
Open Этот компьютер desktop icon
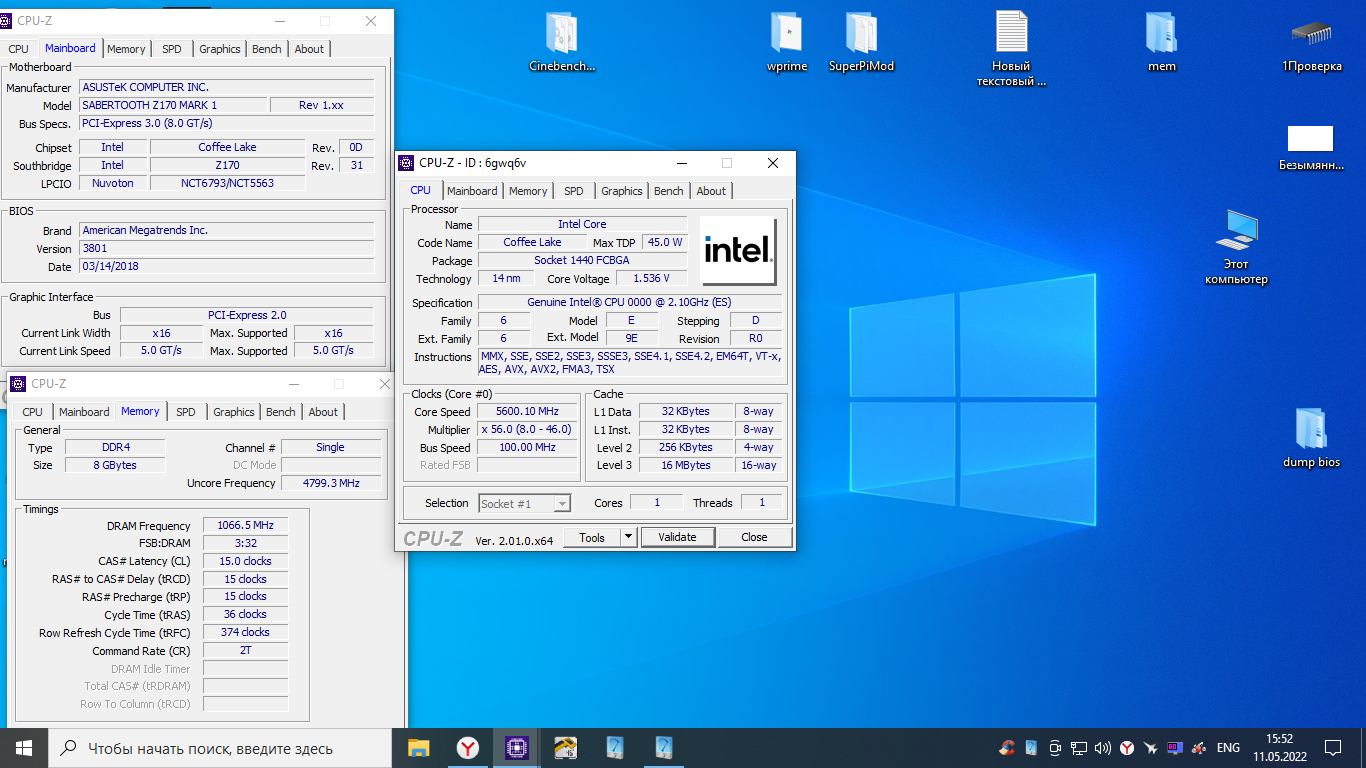click(1236, 247)
